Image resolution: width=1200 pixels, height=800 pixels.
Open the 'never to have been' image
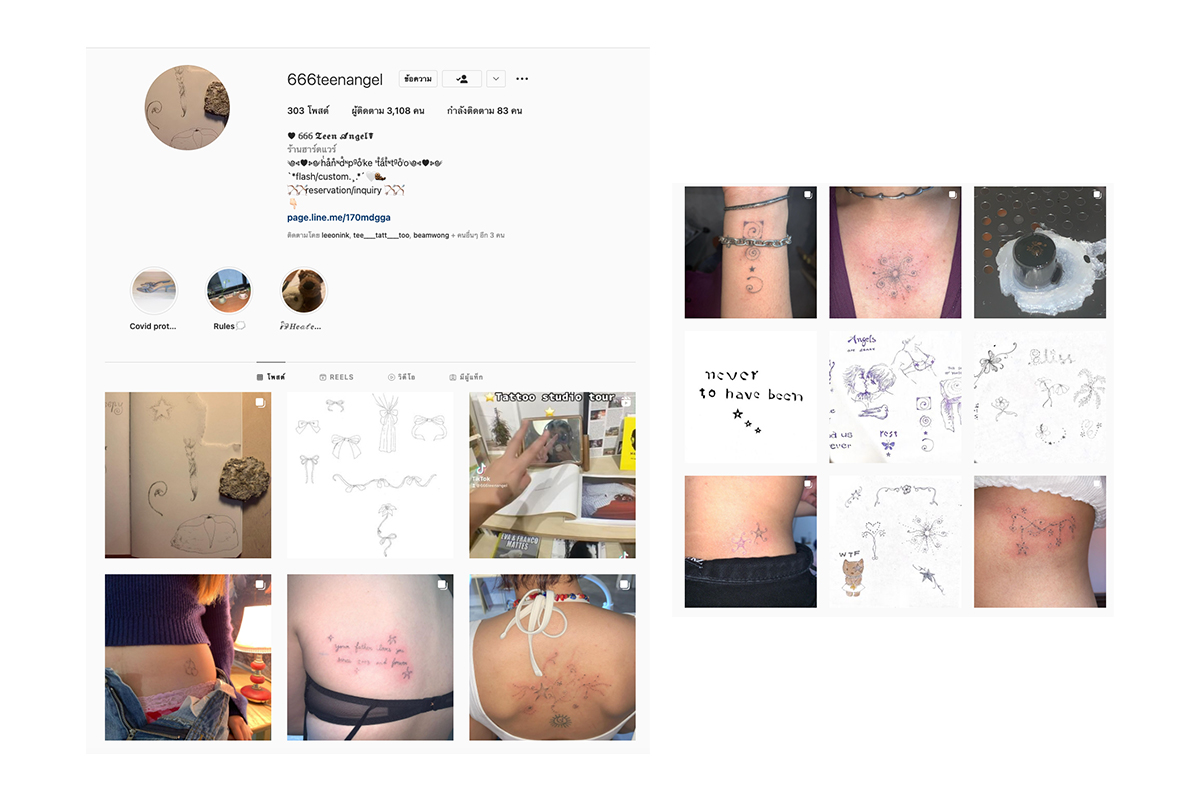coord(750,397)
